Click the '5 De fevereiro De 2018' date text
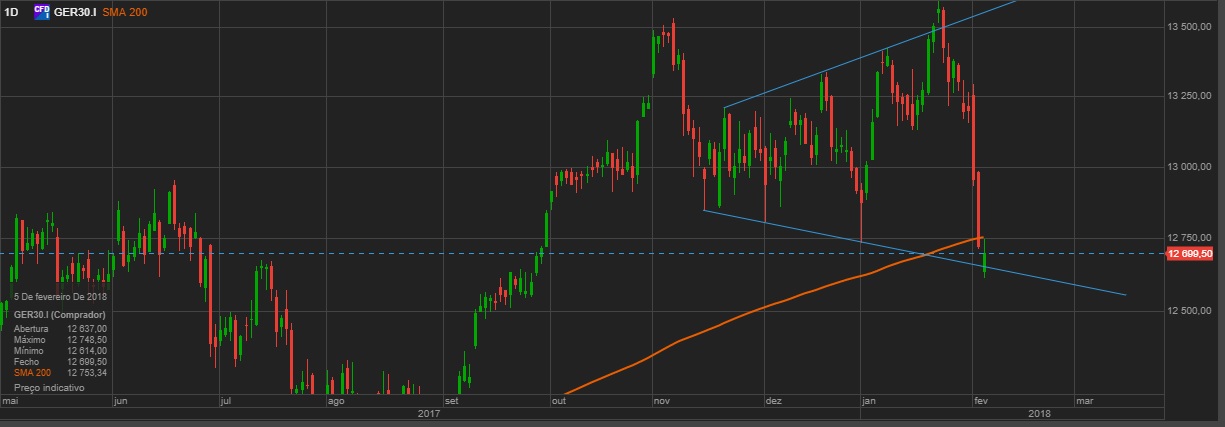Image resolution: width=1225 pixels, height=427 pixels. tap(60, 297)
